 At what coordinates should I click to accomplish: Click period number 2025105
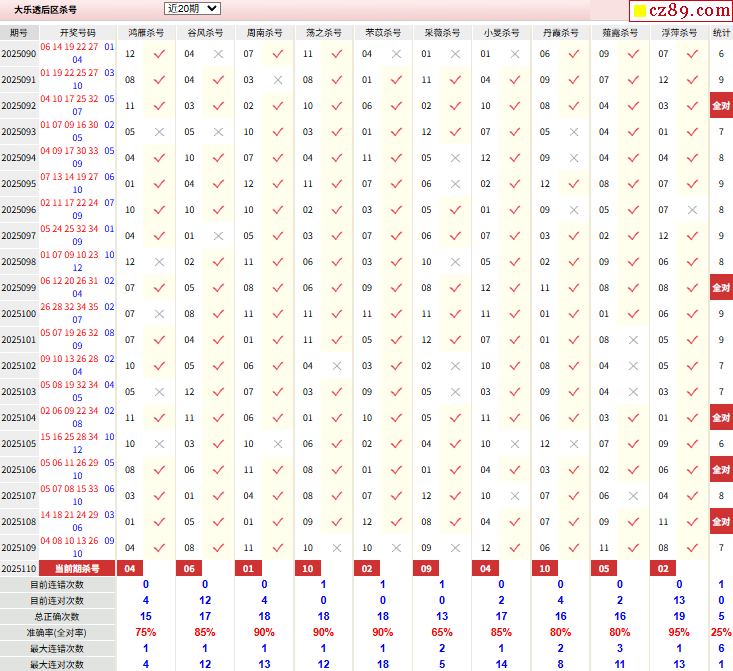click(19, 444)
